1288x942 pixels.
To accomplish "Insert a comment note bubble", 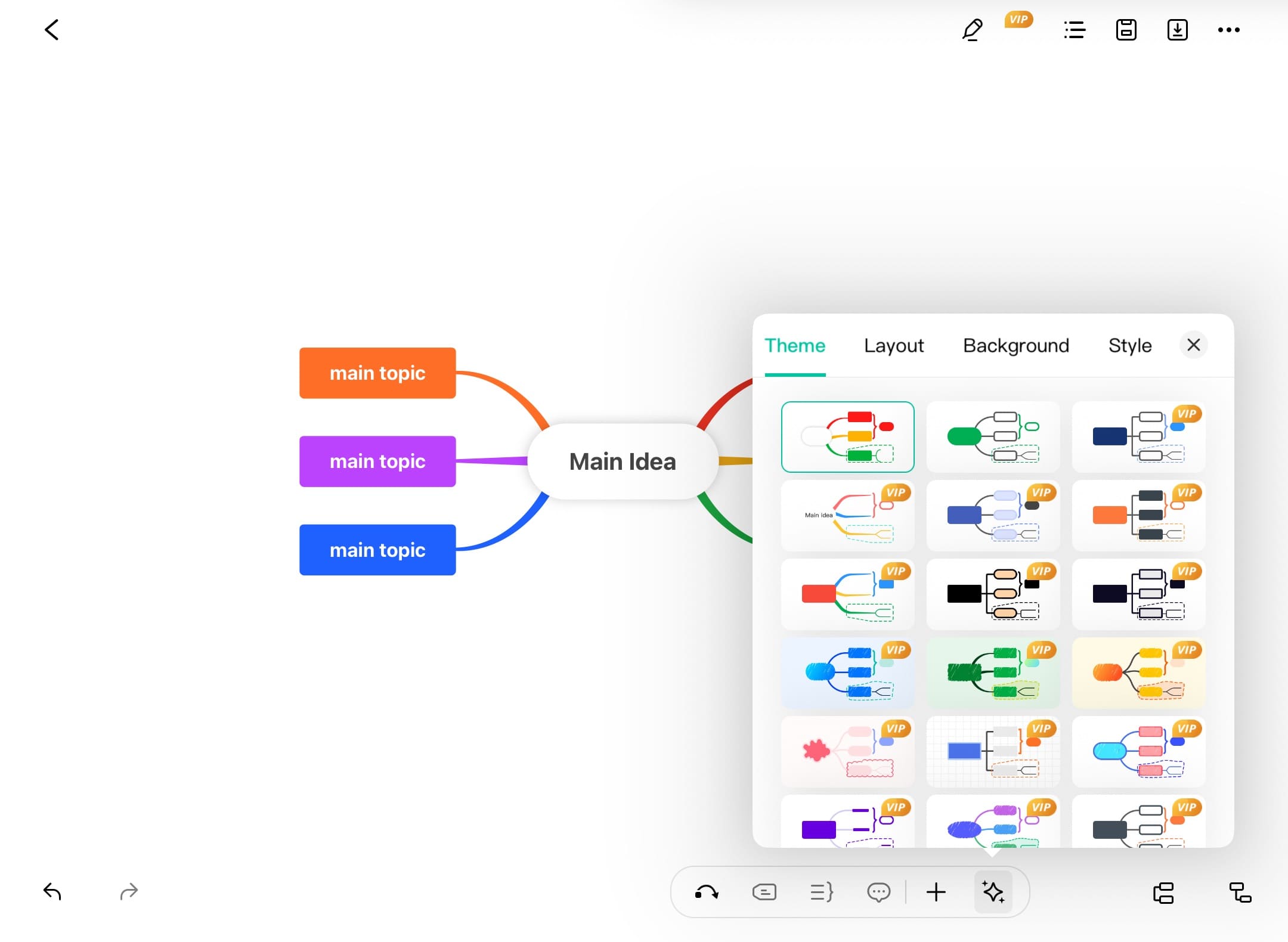I will click(878, 893).
